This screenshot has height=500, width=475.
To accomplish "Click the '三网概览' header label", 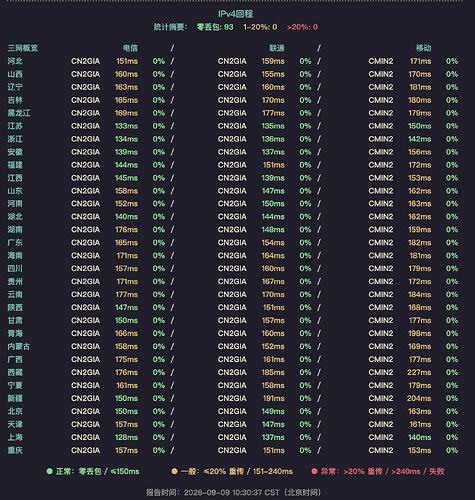I will click(23, 48).
